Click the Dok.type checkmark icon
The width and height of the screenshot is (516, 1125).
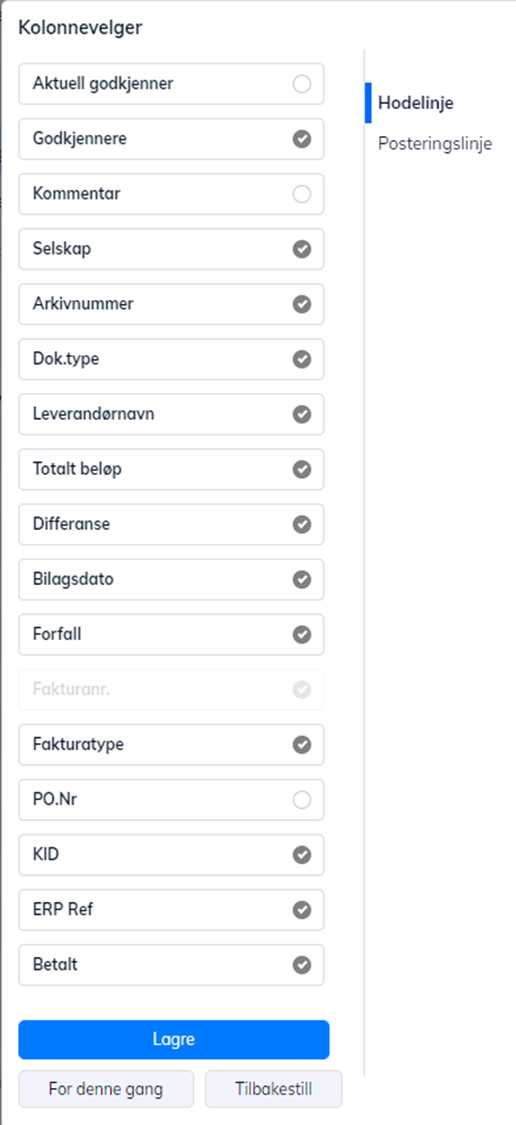(x=302, y=359)
